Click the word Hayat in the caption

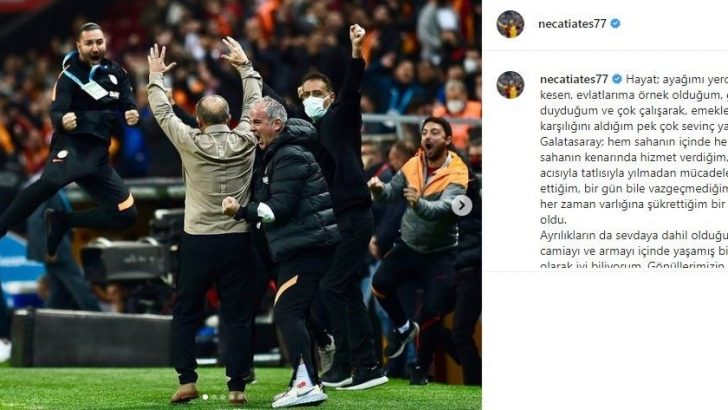point(643,79)
